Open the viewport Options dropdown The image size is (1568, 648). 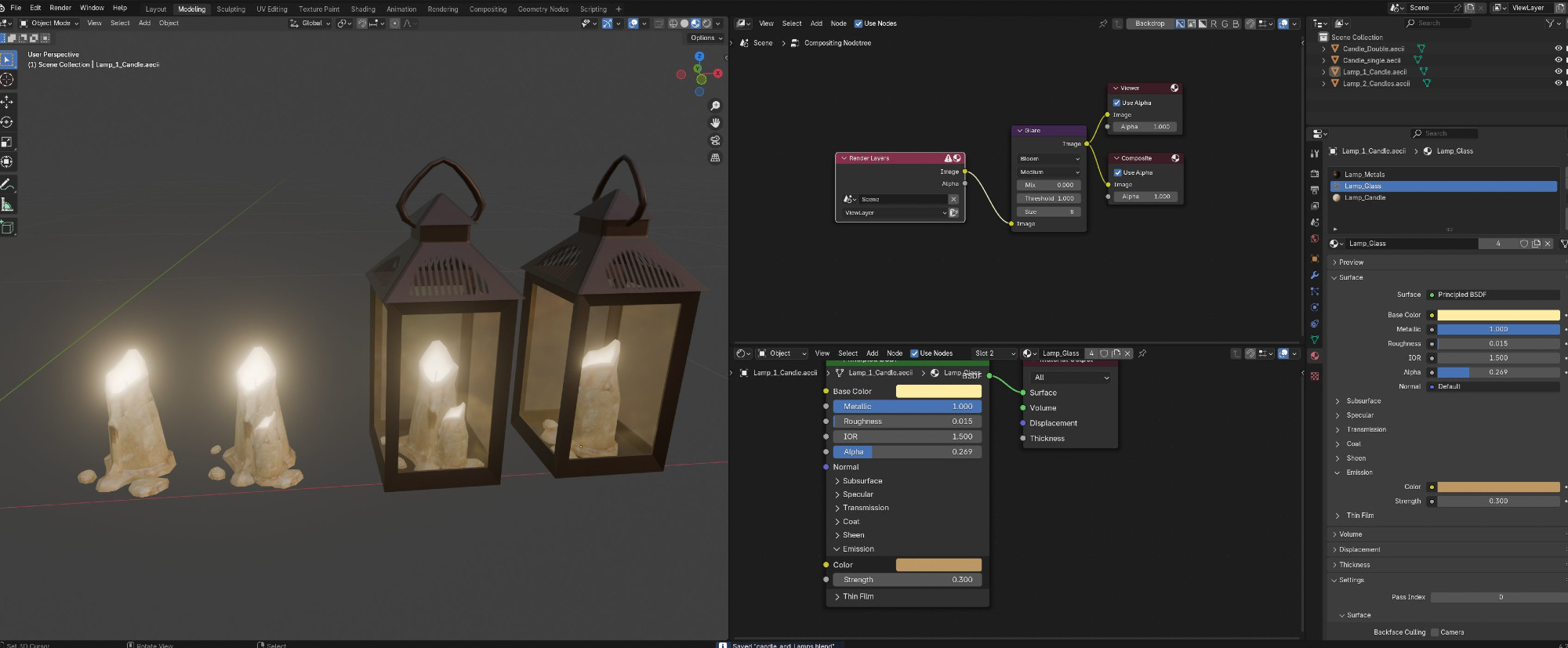[x=706, y=38]
